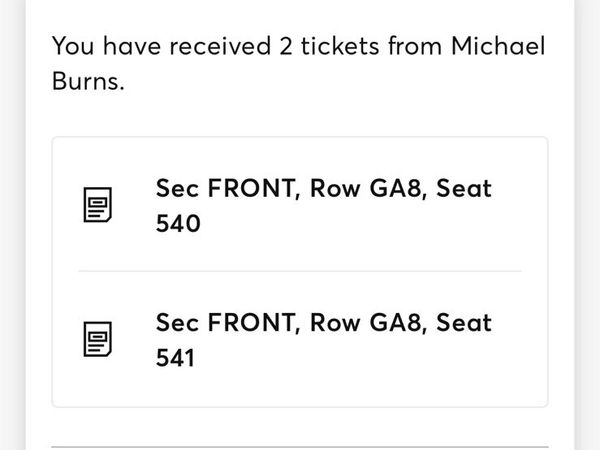Click the number 2 in the header message

(x=286, y=46)
